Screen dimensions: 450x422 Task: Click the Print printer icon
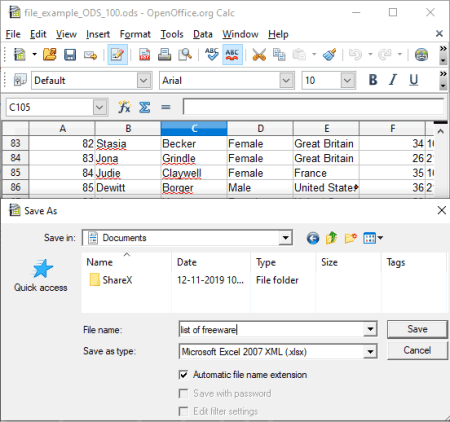(x=164, y=54)
